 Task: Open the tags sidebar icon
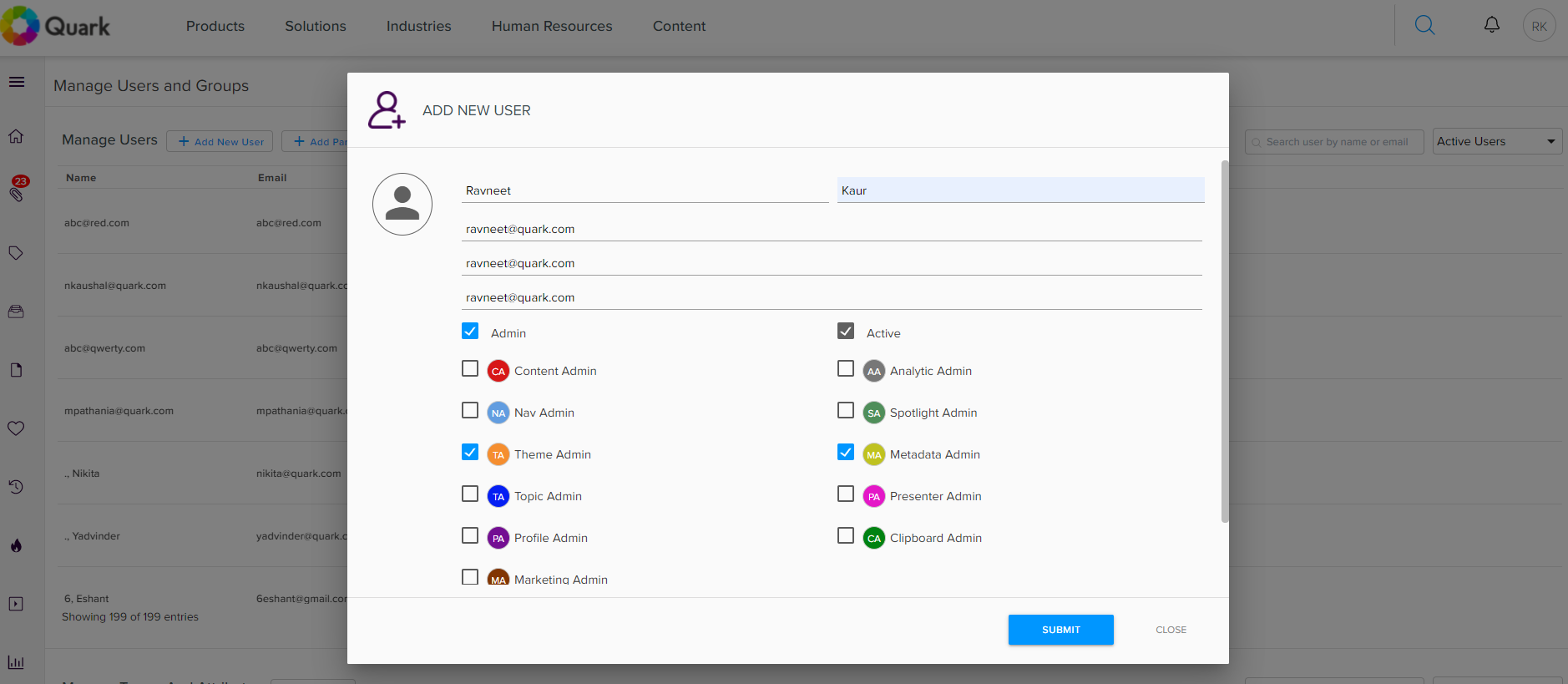[16, 253]
